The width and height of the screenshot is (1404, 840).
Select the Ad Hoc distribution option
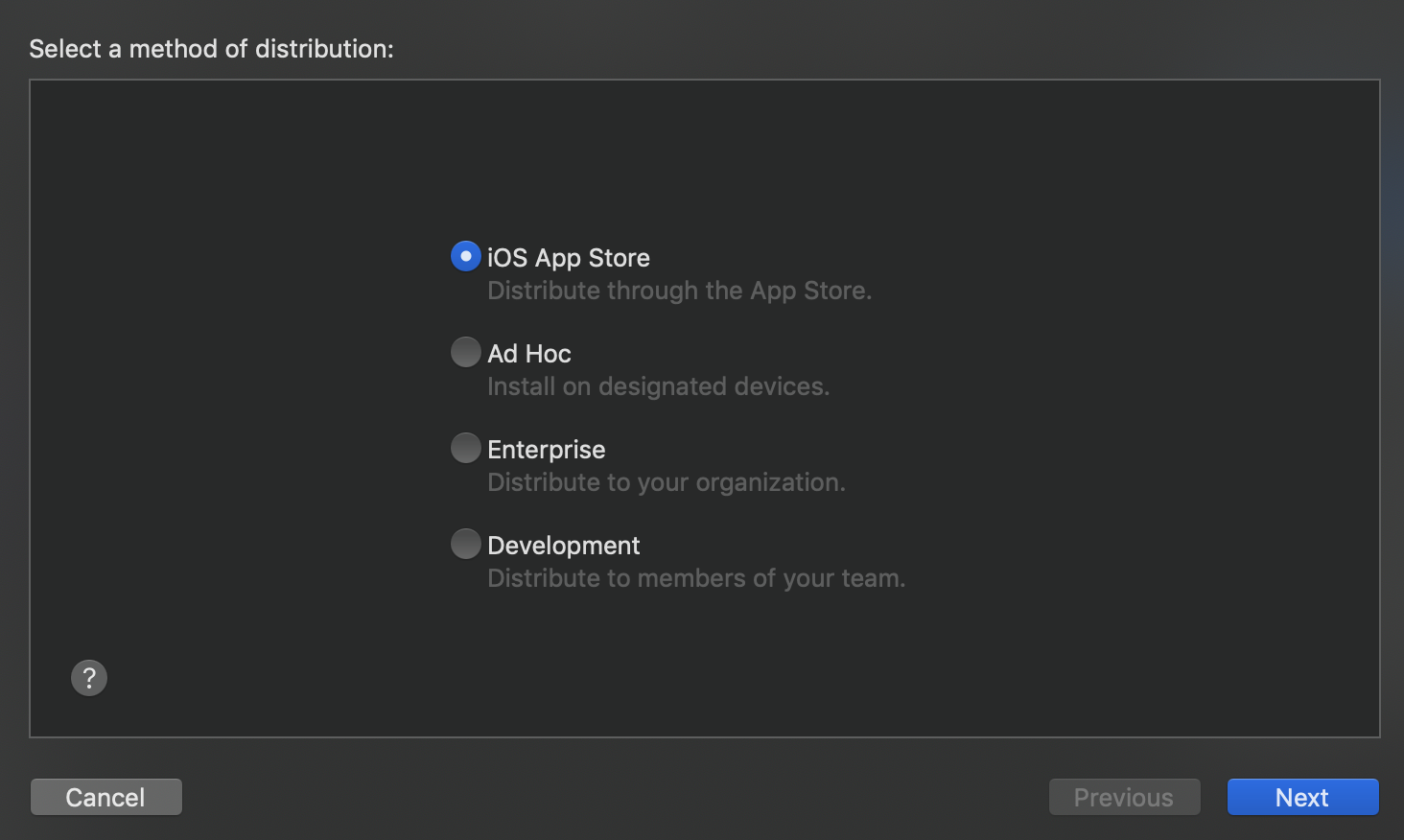(x=465, y=352)
